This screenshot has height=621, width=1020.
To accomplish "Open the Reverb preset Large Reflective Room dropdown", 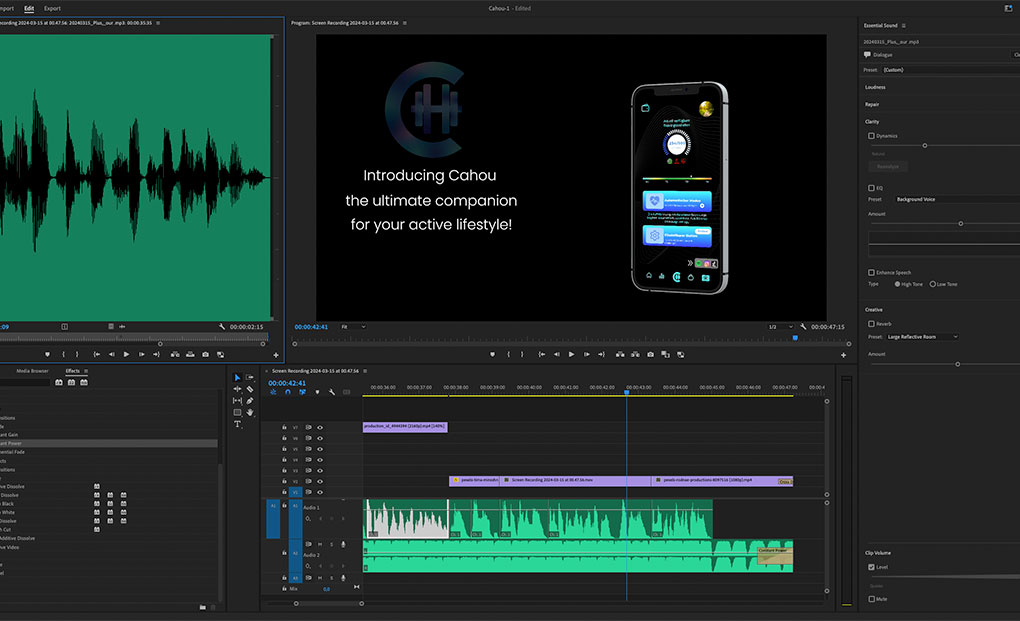I will point(922,337).
